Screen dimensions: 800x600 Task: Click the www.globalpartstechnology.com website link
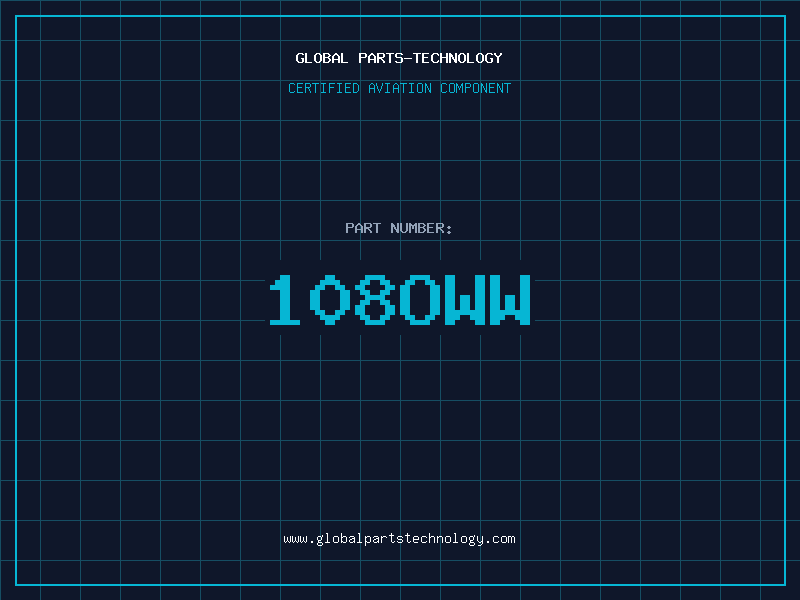point(399,539)
